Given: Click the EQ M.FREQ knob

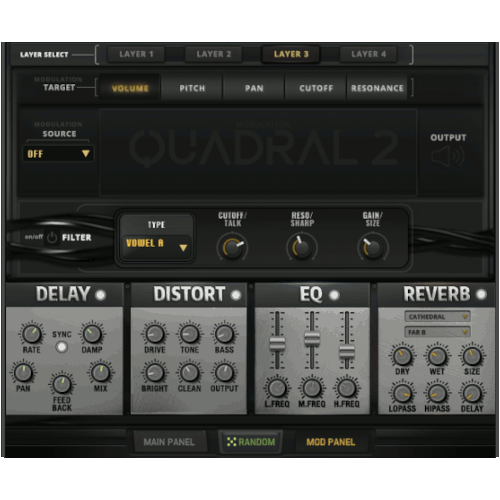Looking at the screenshot, I should (312, 388).
